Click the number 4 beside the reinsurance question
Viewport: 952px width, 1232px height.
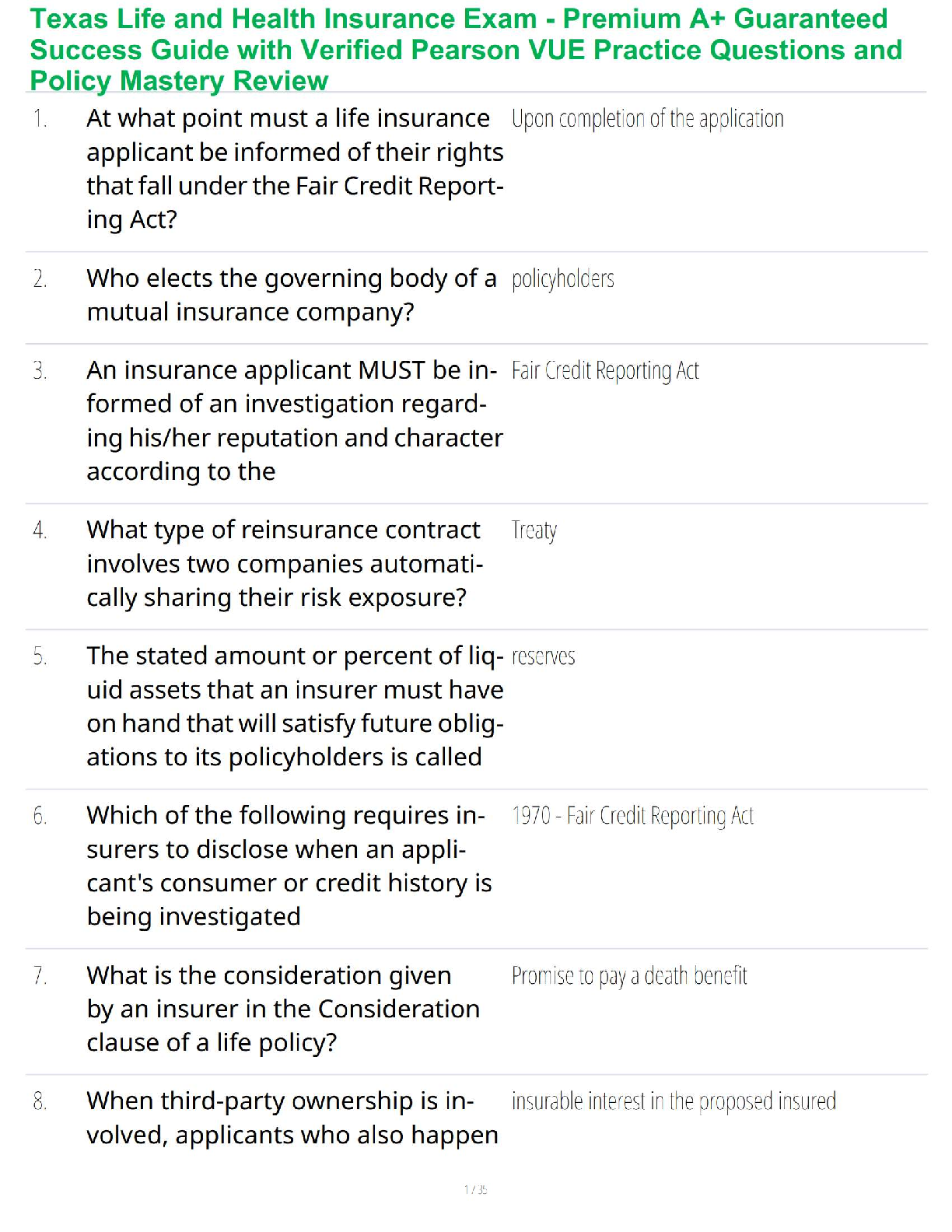tap(40, 531)
